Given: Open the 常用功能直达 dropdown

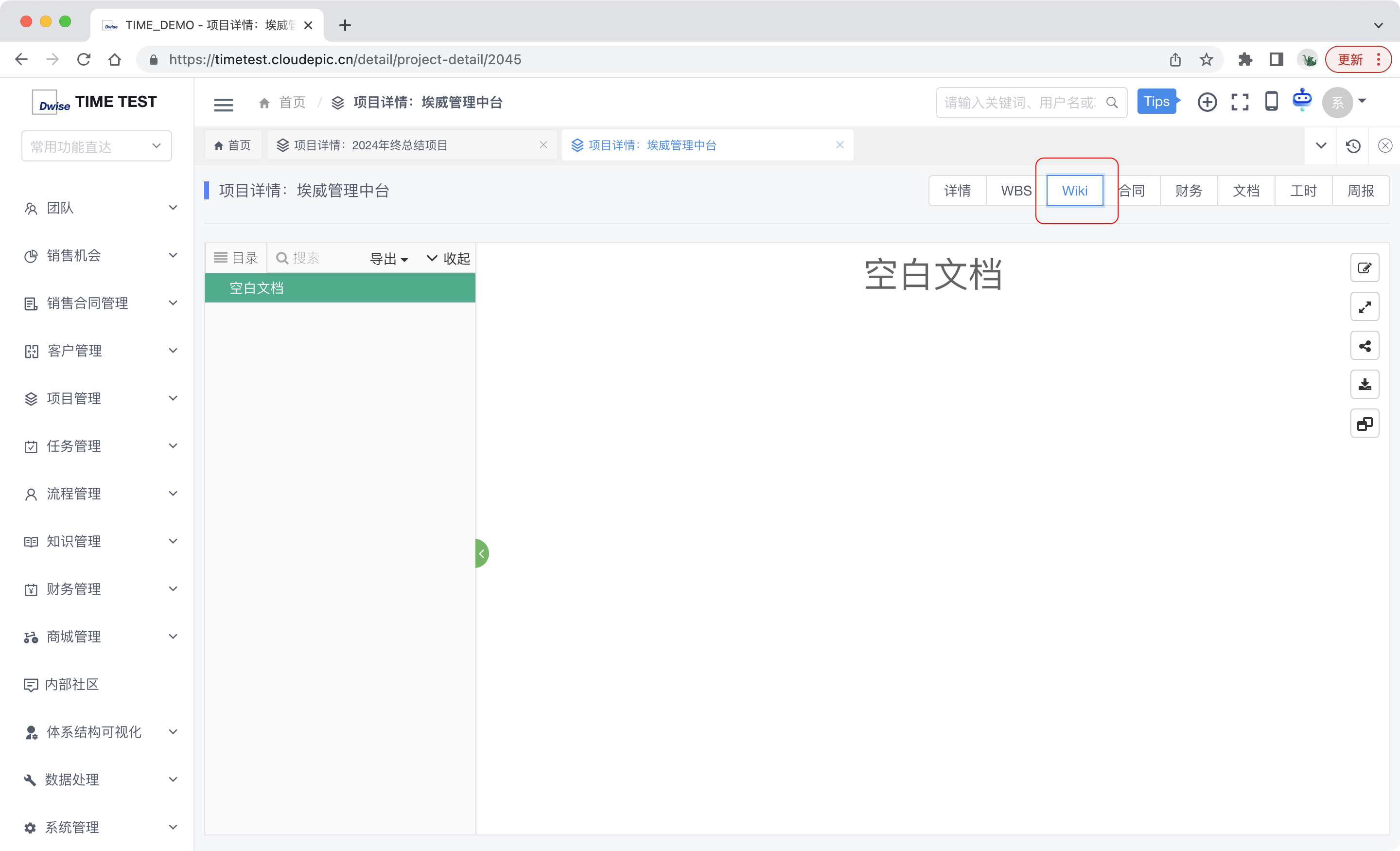Looking at the screenshot, I should click(97, 146).
